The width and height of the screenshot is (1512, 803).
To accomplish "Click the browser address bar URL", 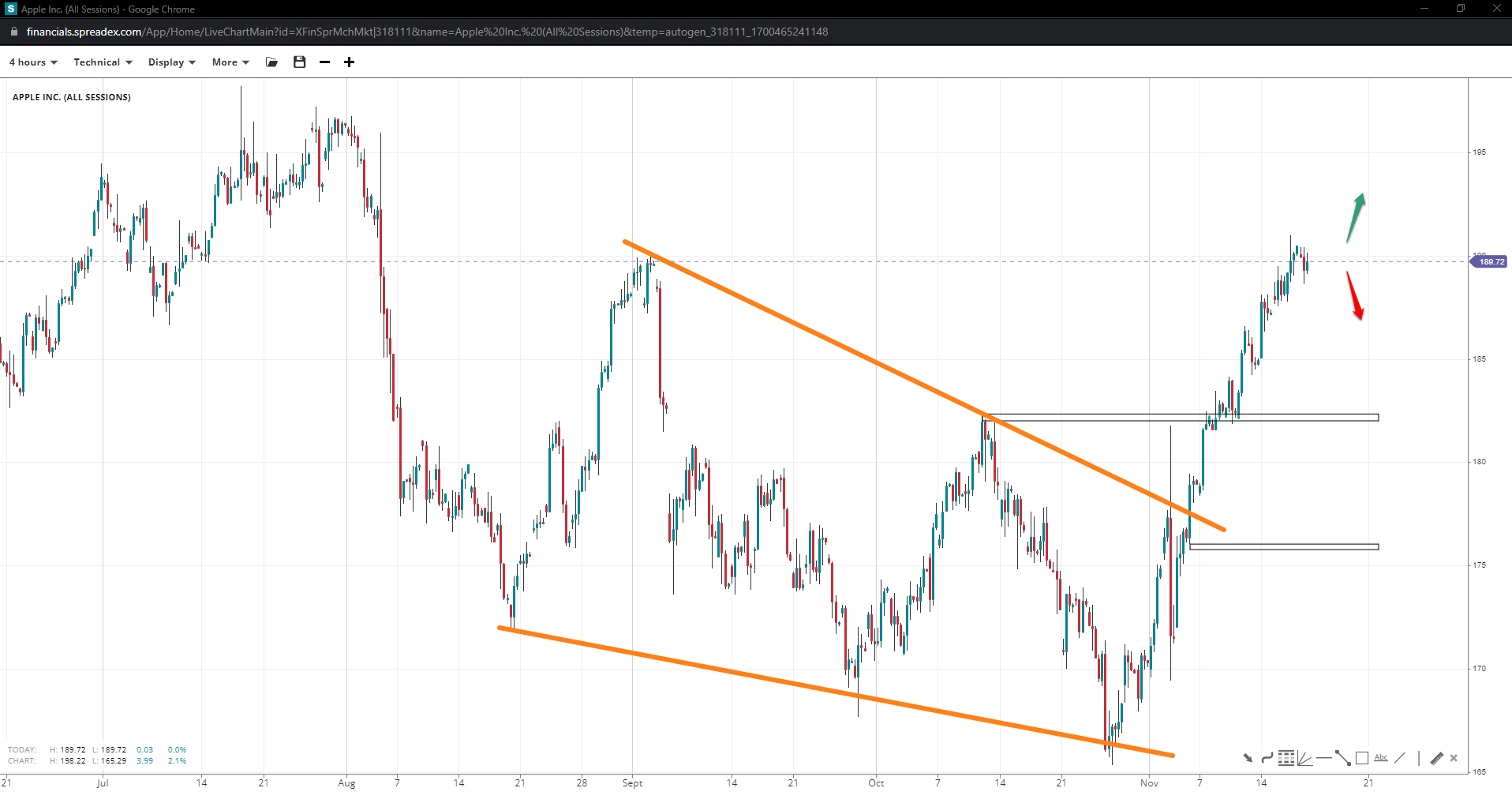I will [x=426, y=32].
